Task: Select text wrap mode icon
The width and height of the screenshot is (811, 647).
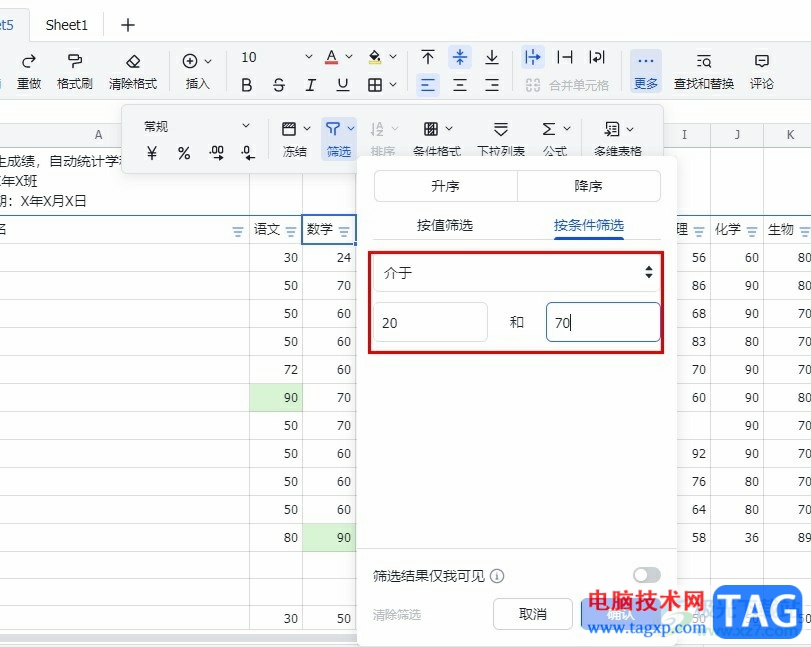Action: tap(597, 57)
